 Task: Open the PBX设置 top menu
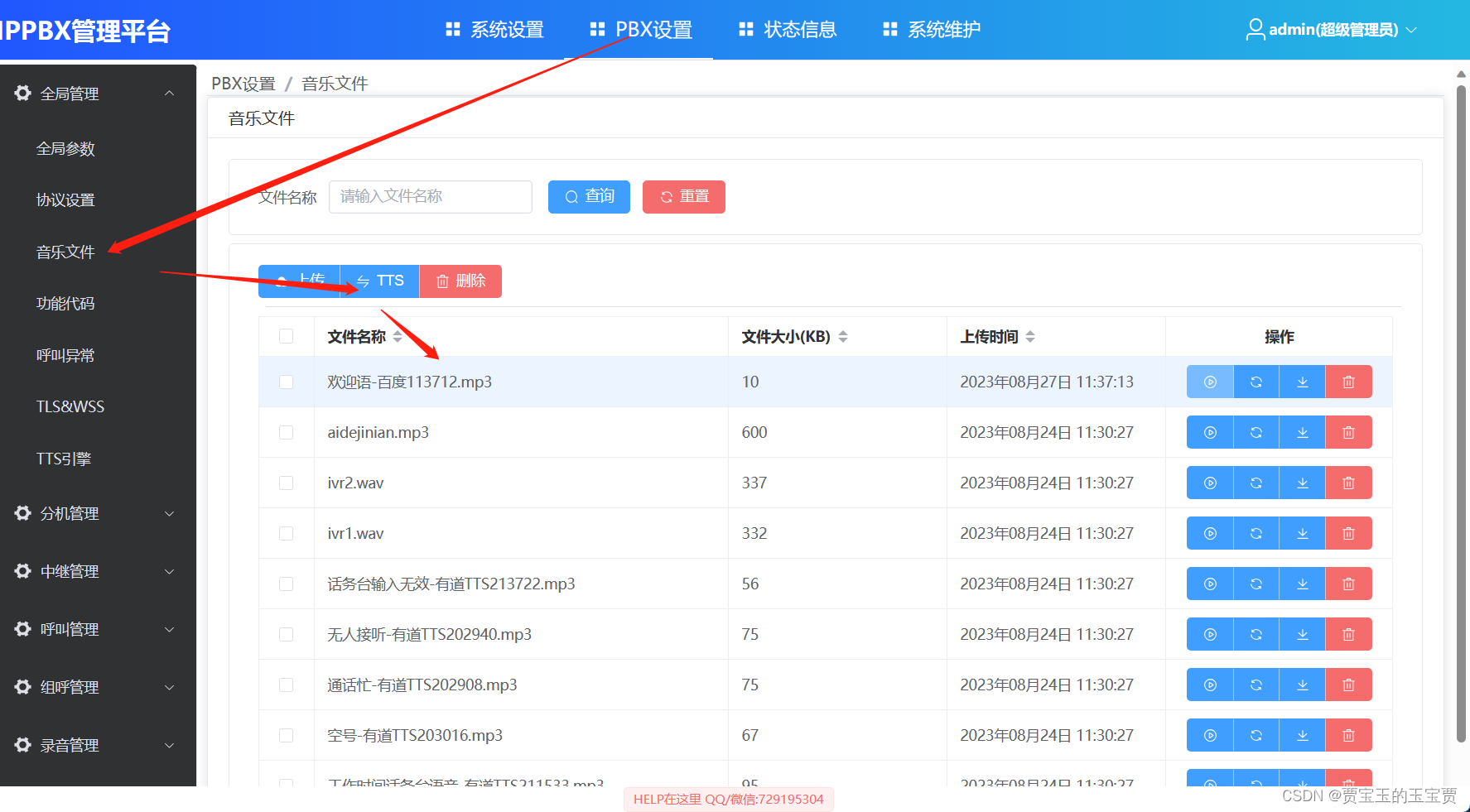pos(641,30)
